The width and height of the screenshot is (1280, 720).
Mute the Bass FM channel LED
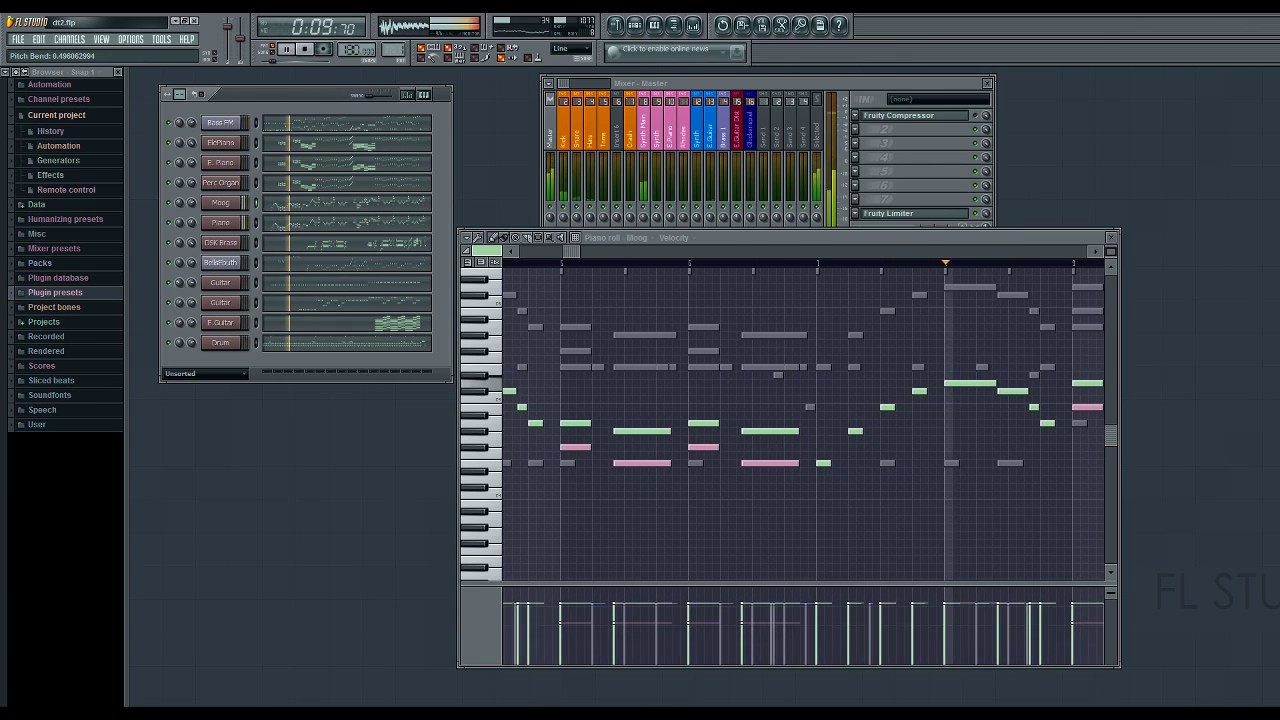[168, 123]
